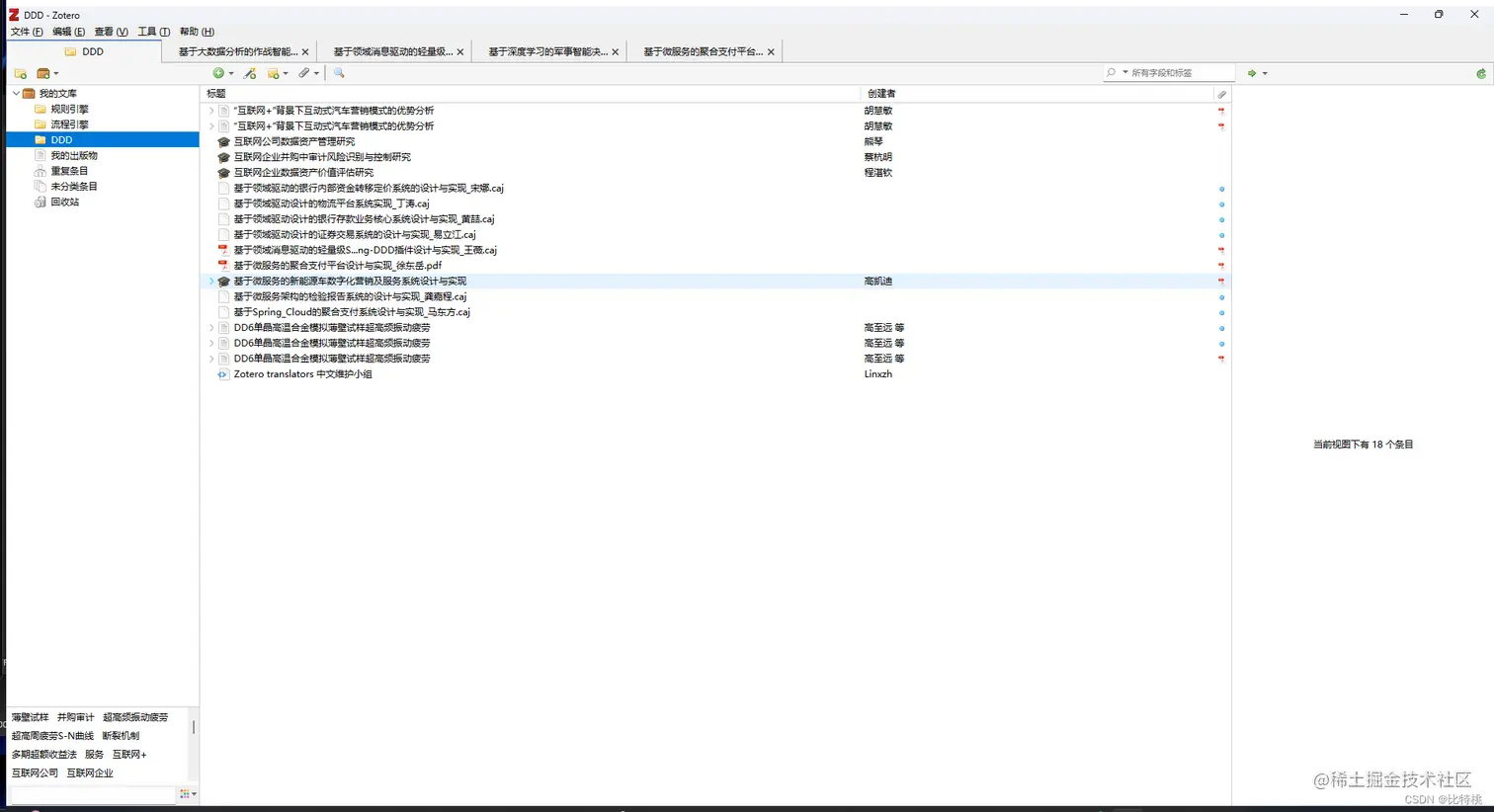Sort items by 创建者 column header
This screenshot has height=812, width=1494.
[x=1037, y=94]
